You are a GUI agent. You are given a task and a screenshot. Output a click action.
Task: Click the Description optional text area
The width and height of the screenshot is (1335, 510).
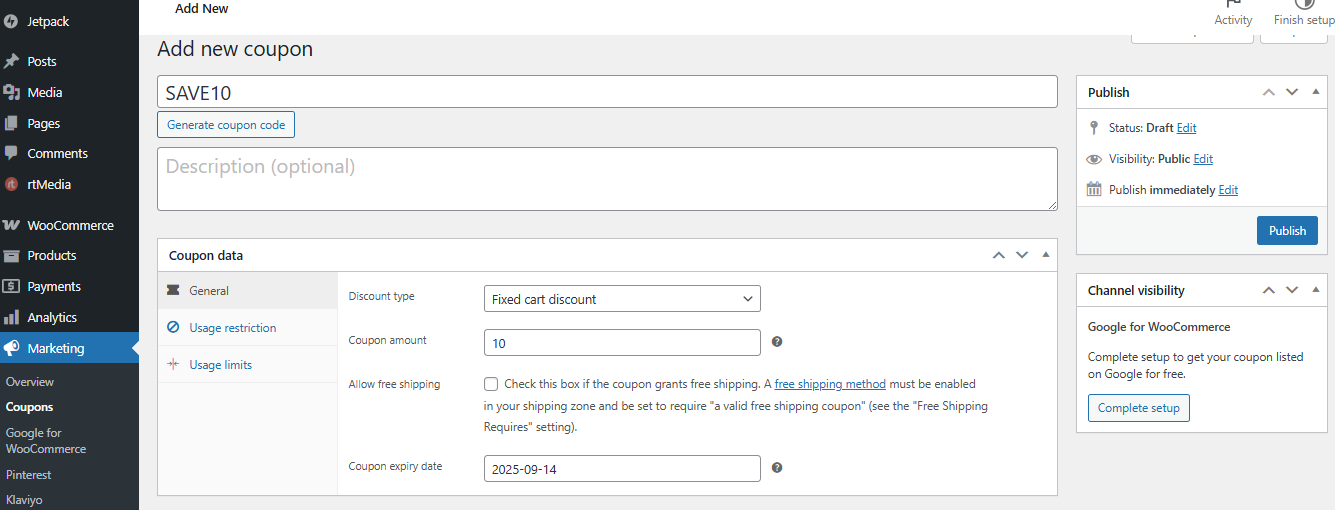pos(607,179)
